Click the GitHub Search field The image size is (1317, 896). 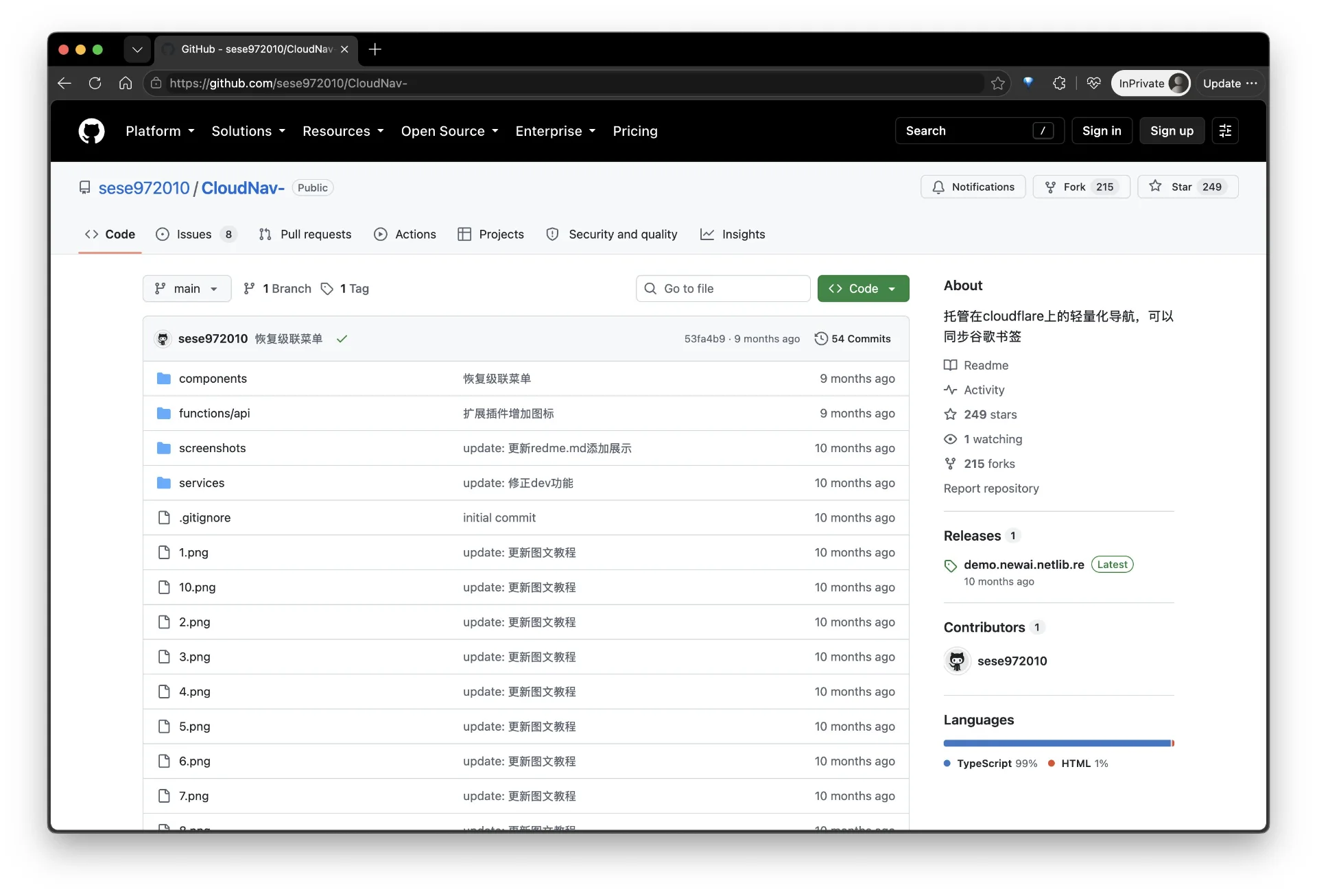coord(979,131)
